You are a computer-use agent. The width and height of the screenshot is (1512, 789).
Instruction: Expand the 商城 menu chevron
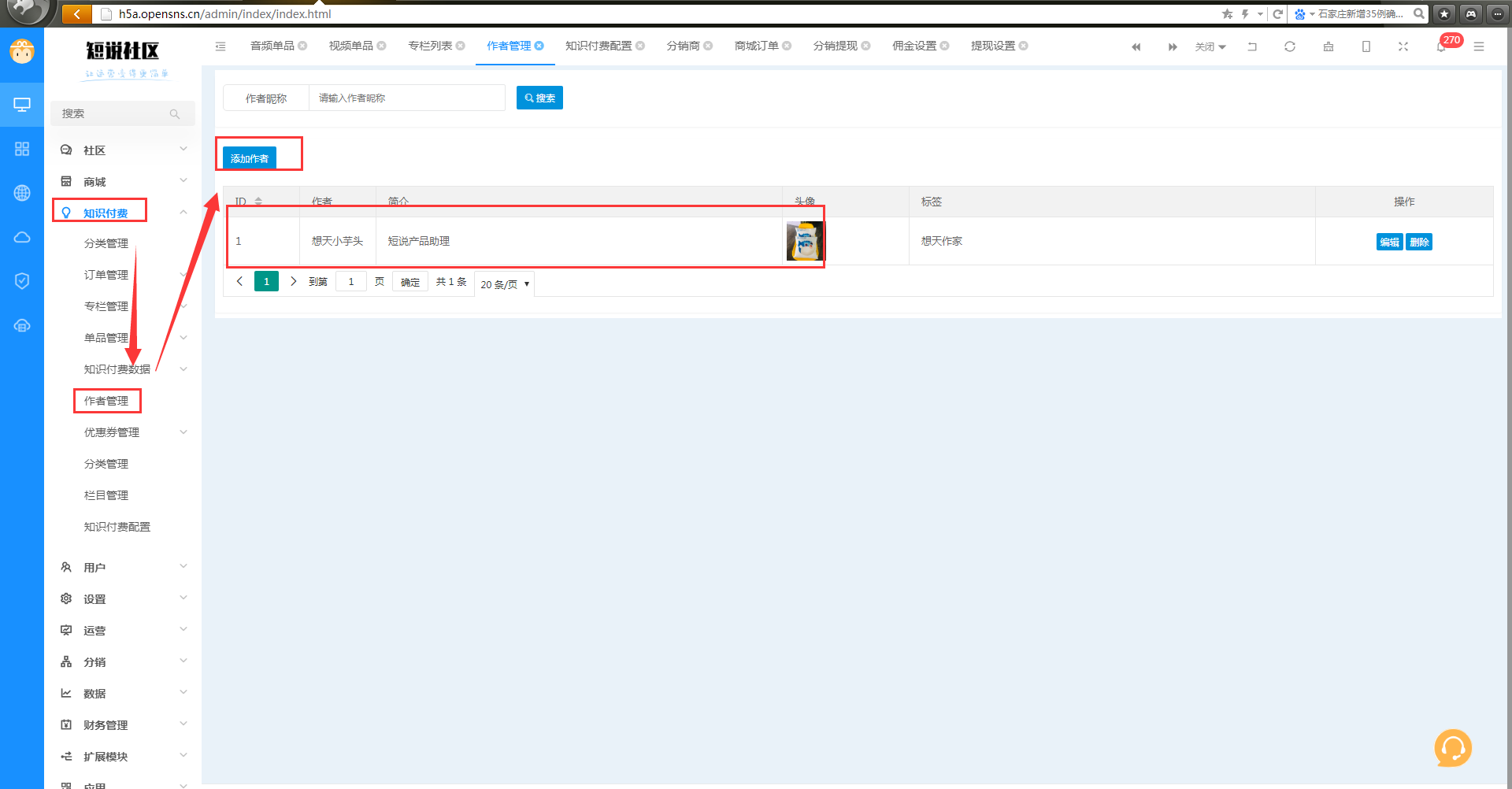(183, 181)
